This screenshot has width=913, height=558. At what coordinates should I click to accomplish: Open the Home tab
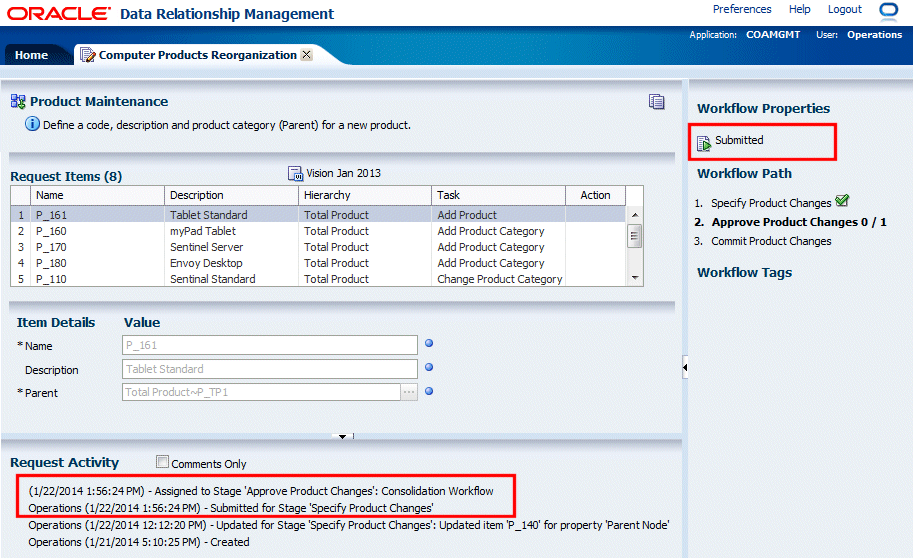(x=31, y=55)
